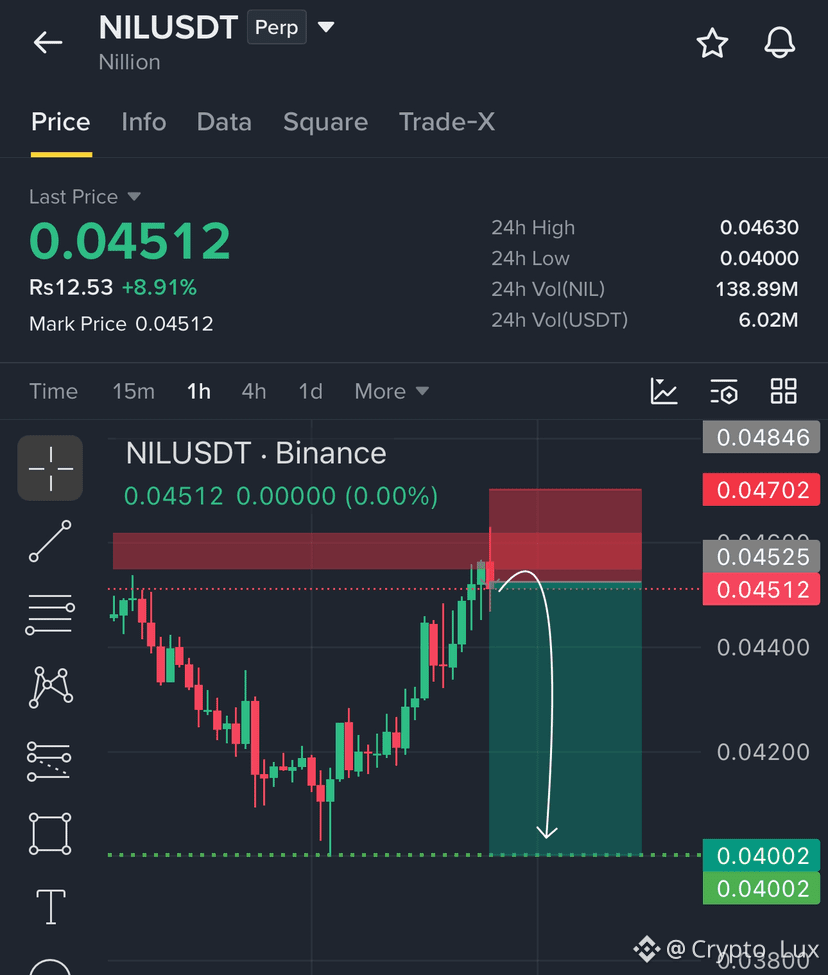Click the 24h Vol(USDT) value 6.02M
This screenshot has height=975, width=828.
point(768,320)
